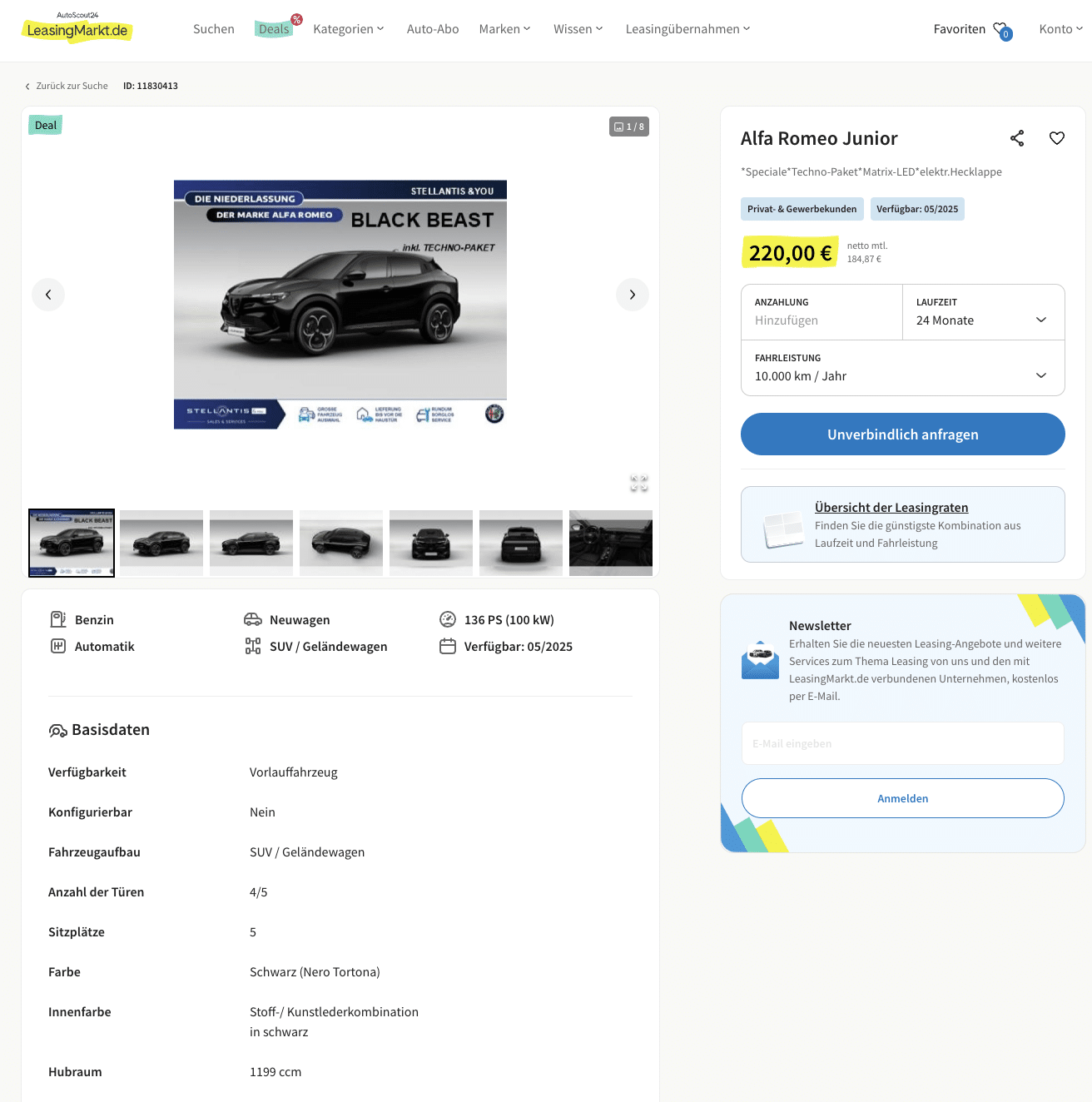Select the third gallery thumbnail
The height and width of the screenshot is (1102, 1092).
point(251,543)
